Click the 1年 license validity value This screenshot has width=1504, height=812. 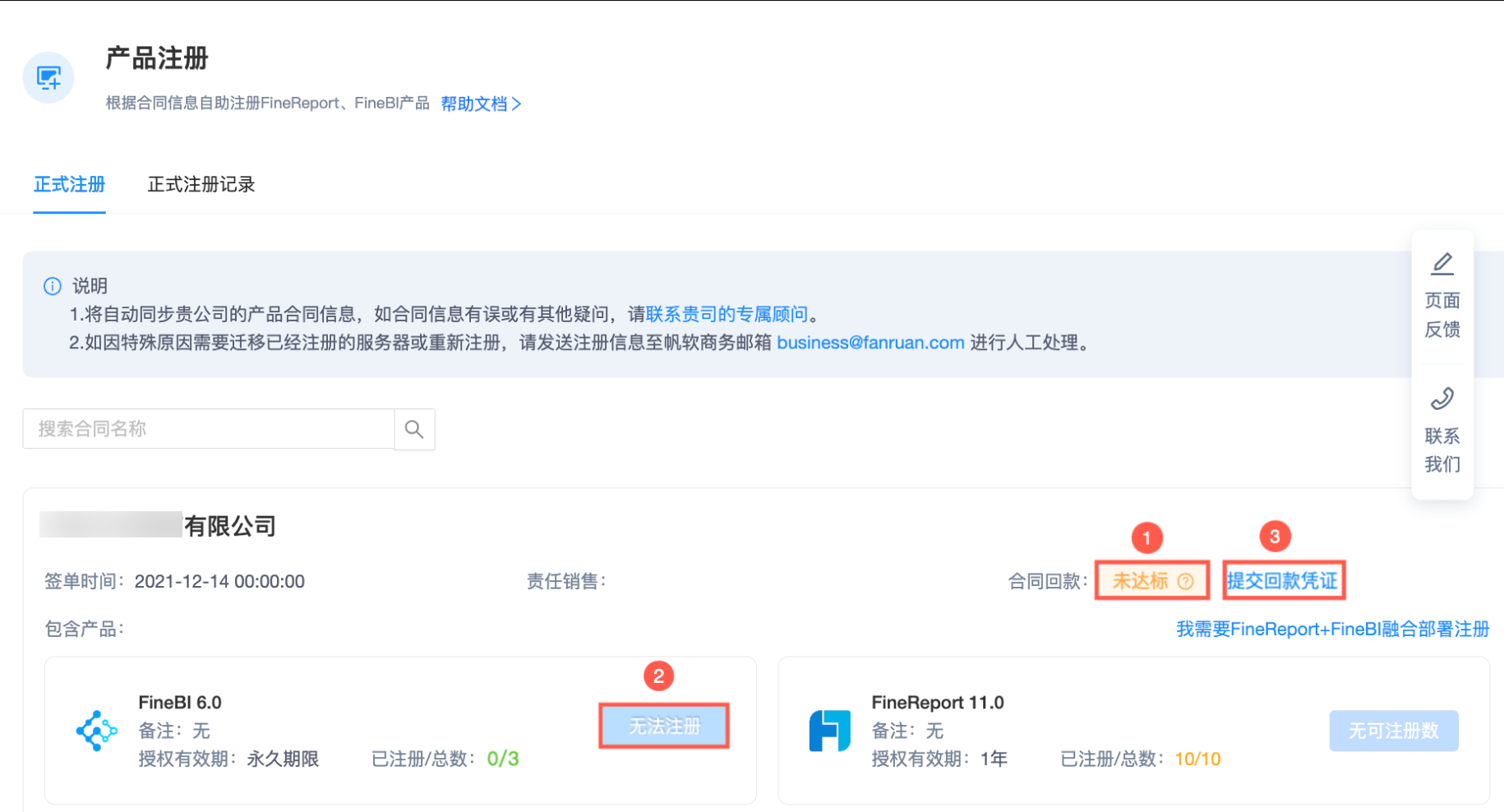click(x=994, y=759)
